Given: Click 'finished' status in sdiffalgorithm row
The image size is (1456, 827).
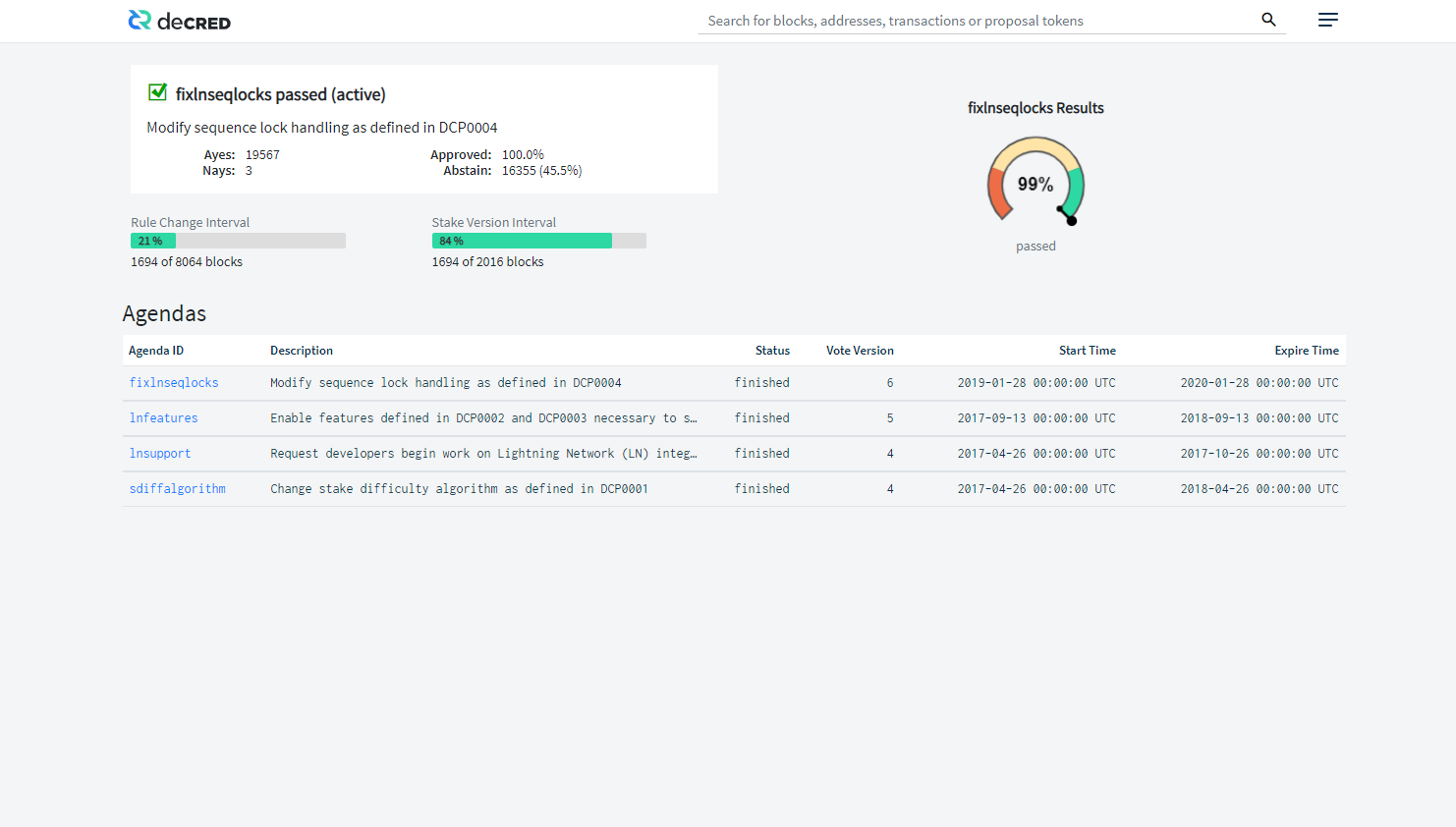Looking at the screenshot, I should coord(762,489).
